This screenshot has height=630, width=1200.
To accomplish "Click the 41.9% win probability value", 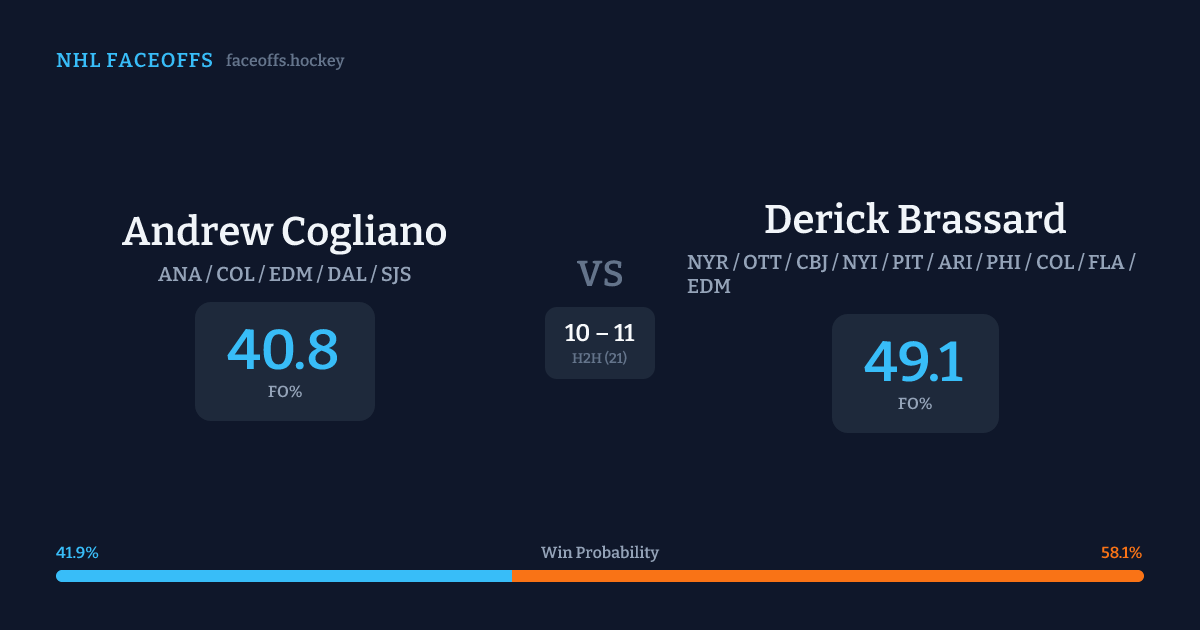I will click(77, 553).
